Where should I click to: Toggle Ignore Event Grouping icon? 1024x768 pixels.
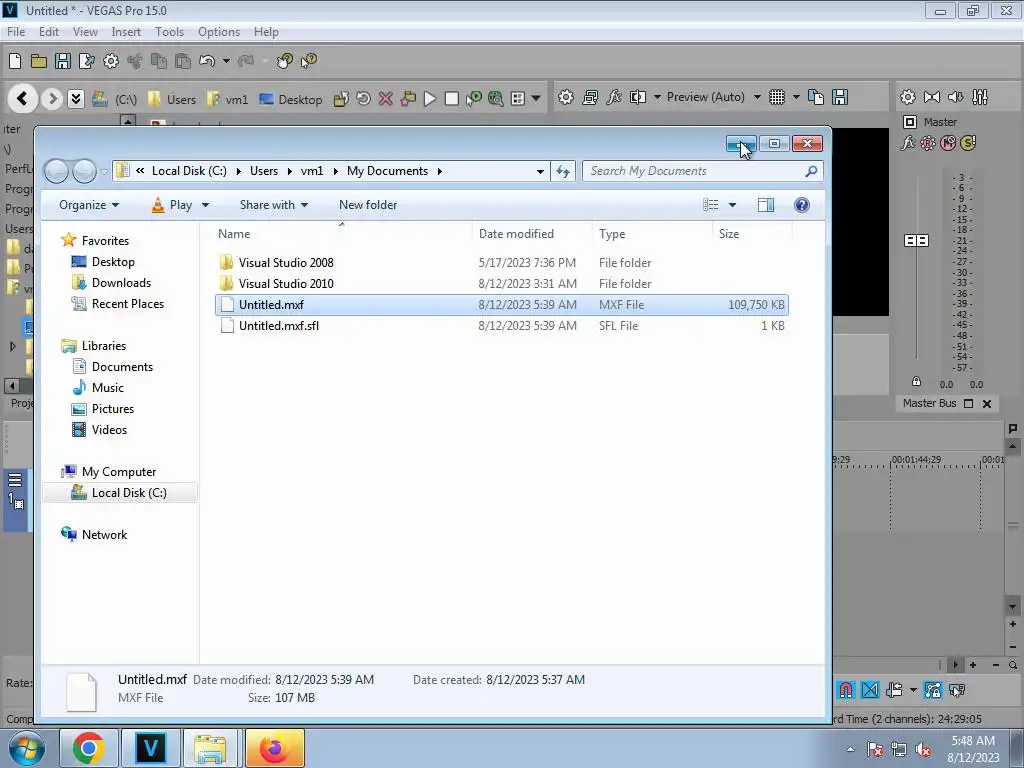(957, 690)
